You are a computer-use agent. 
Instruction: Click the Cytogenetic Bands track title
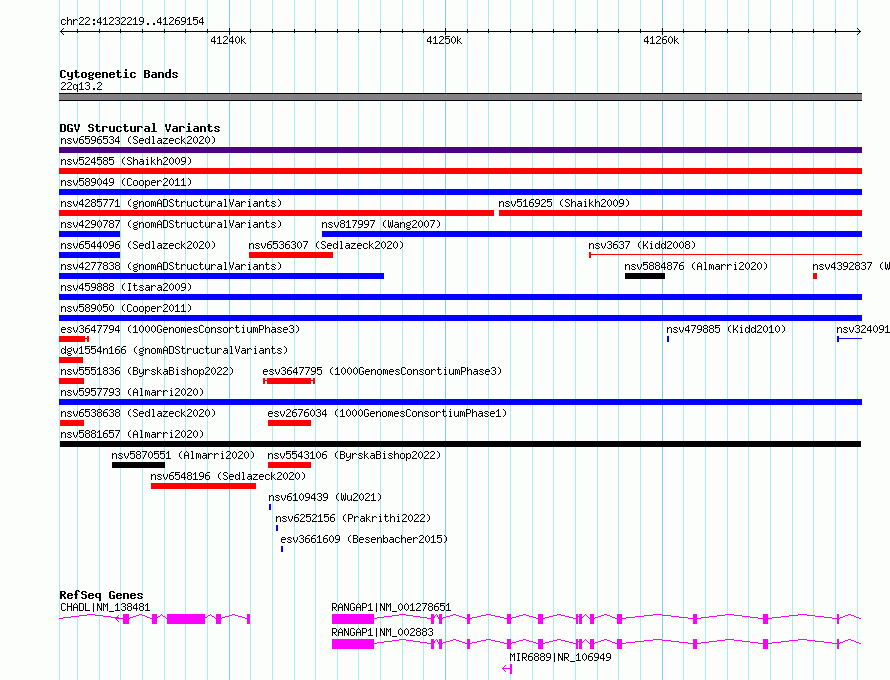[119, 74]
